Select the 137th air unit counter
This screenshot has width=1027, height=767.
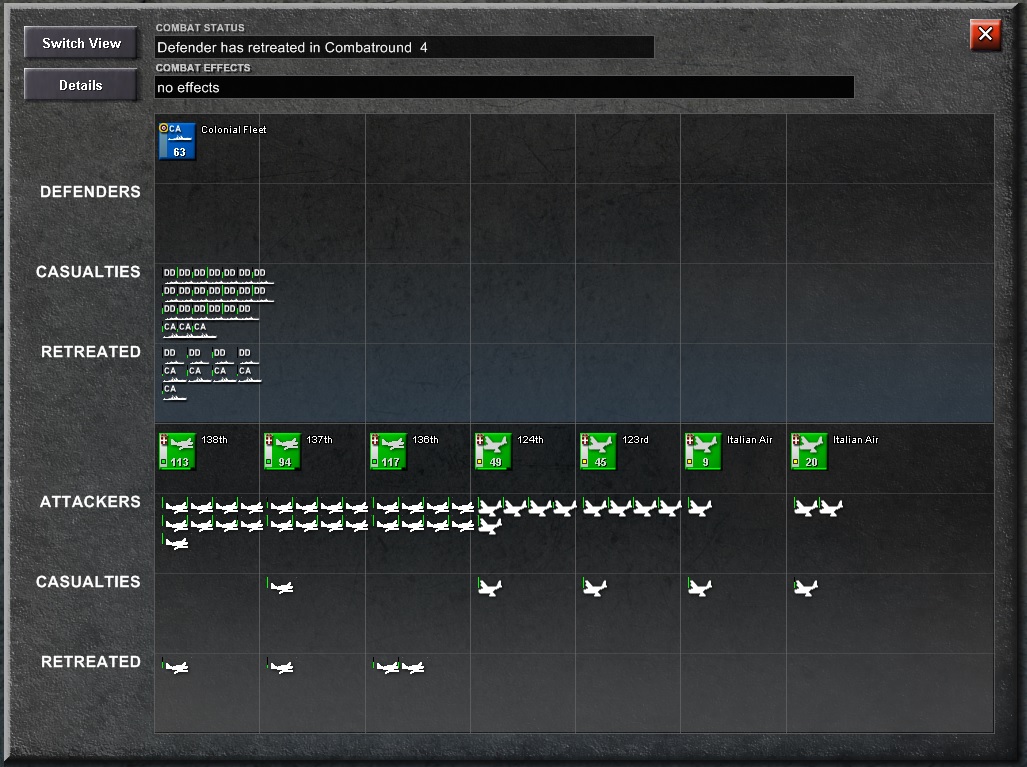(282, 451)
